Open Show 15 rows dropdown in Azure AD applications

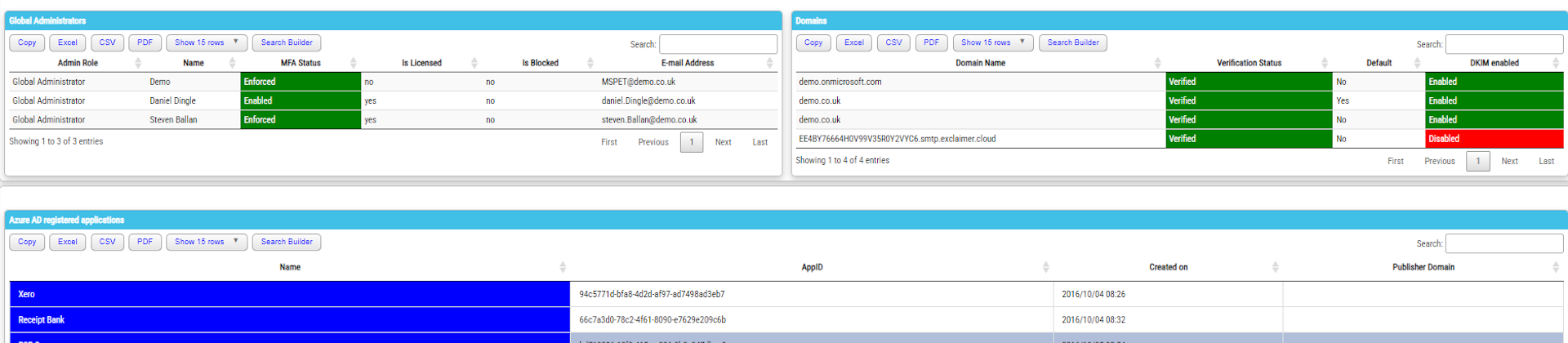tap(206, 242)
